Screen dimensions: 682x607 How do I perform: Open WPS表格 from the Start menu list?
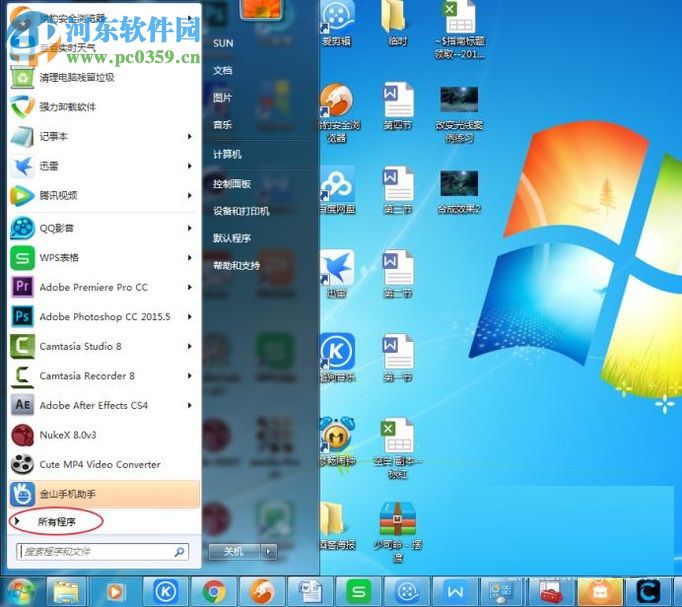tap(104, 257)
